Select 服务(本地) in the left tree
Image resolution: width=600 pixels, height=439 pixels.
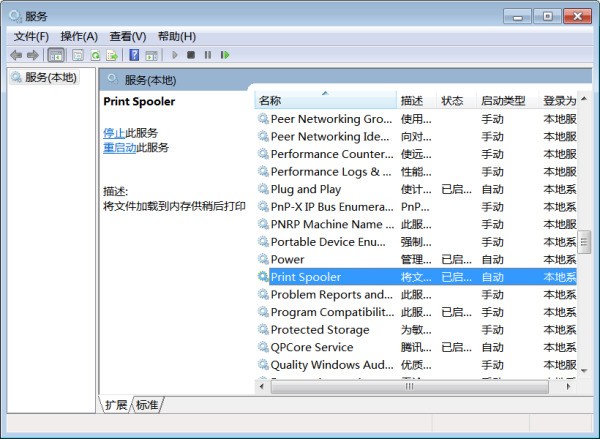pos(50,77)
